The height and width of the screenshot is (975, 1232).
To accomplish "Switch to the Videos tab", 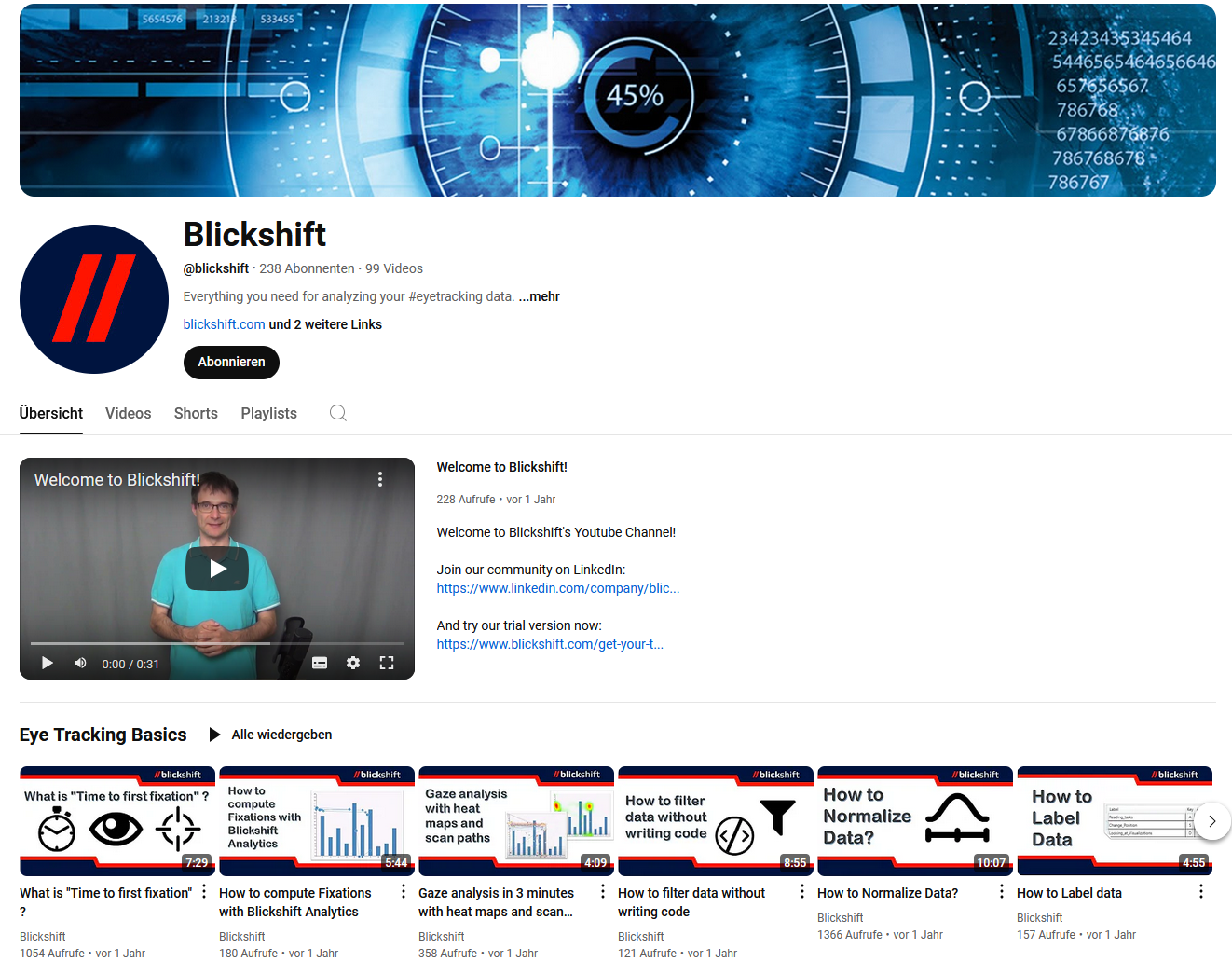I will [128, 413].
